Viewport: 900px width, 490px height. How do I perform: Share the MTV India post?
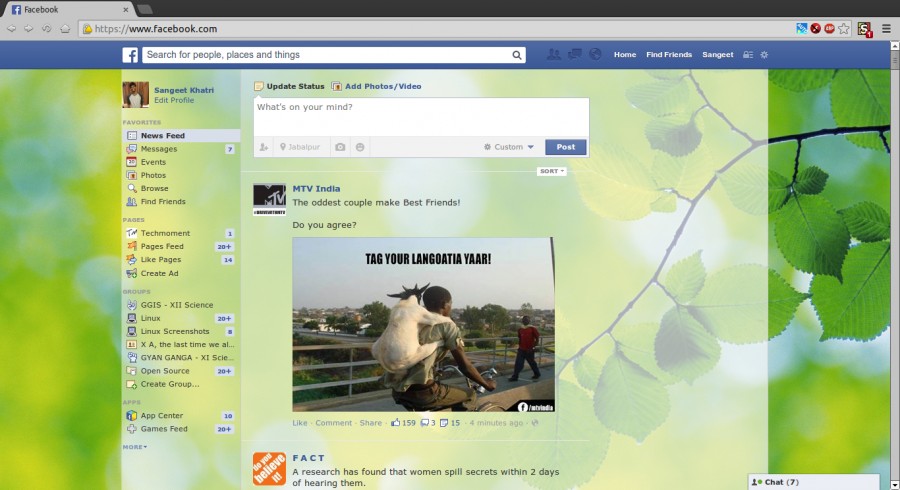[x=371, y=423]
